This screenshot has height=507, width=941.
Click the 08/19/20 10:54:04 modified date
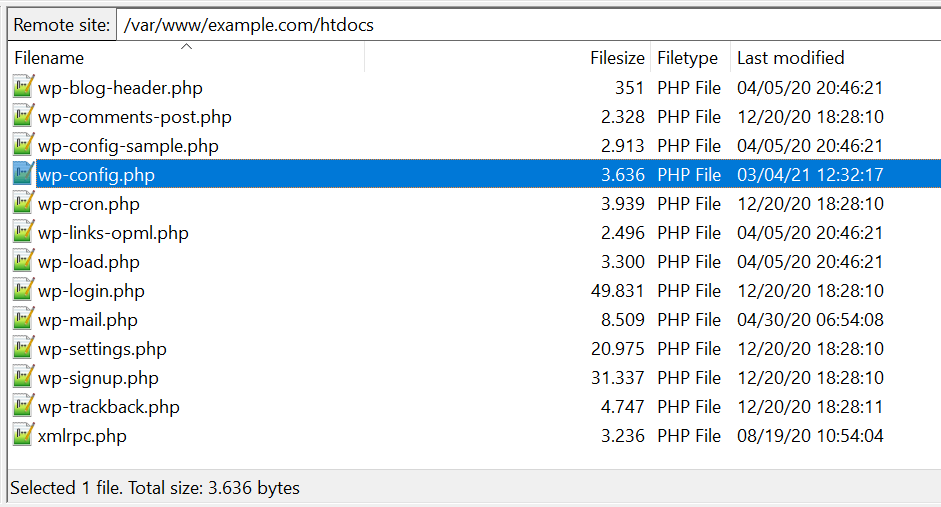pyautogui.click(x=810, y=436)
